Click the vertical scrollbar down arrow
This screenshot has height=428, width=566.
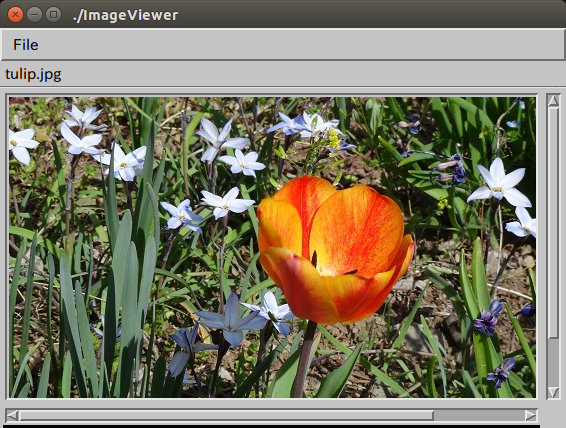553,392
